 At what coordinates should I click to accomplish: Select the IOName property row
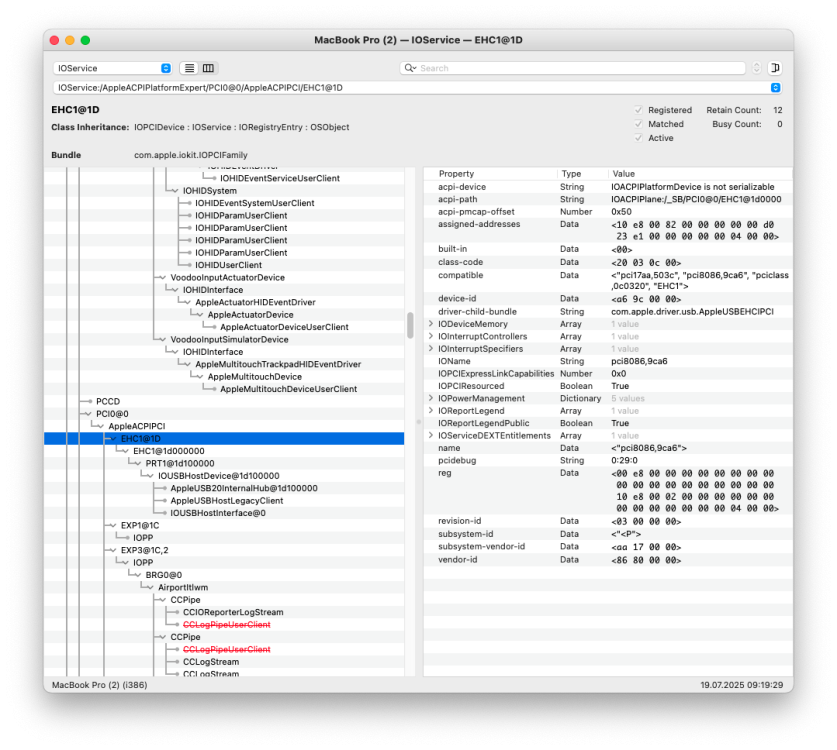[x=608, y=361]
